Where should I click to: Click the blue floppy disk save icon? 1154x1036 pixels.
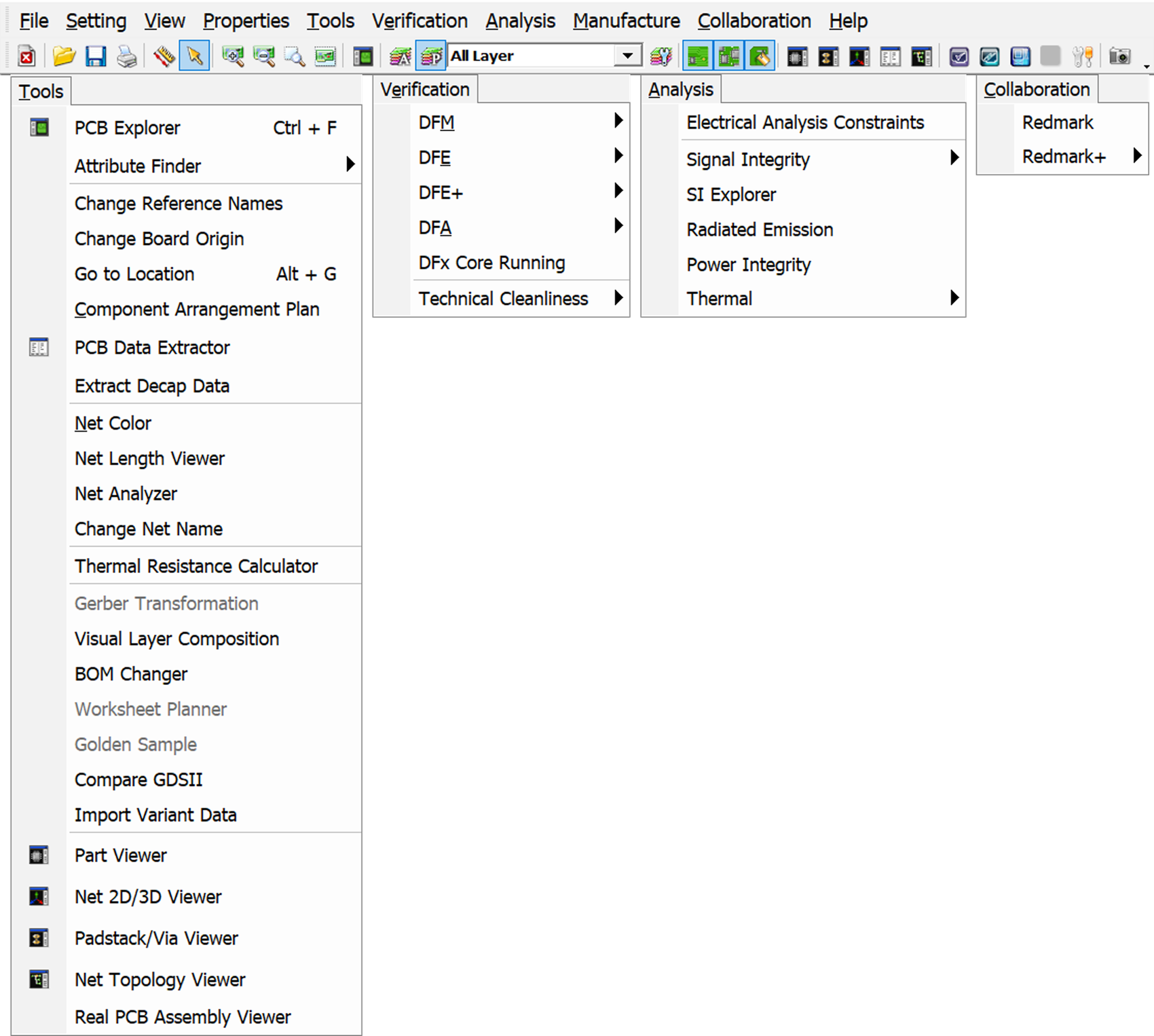(x=95, y=56)
